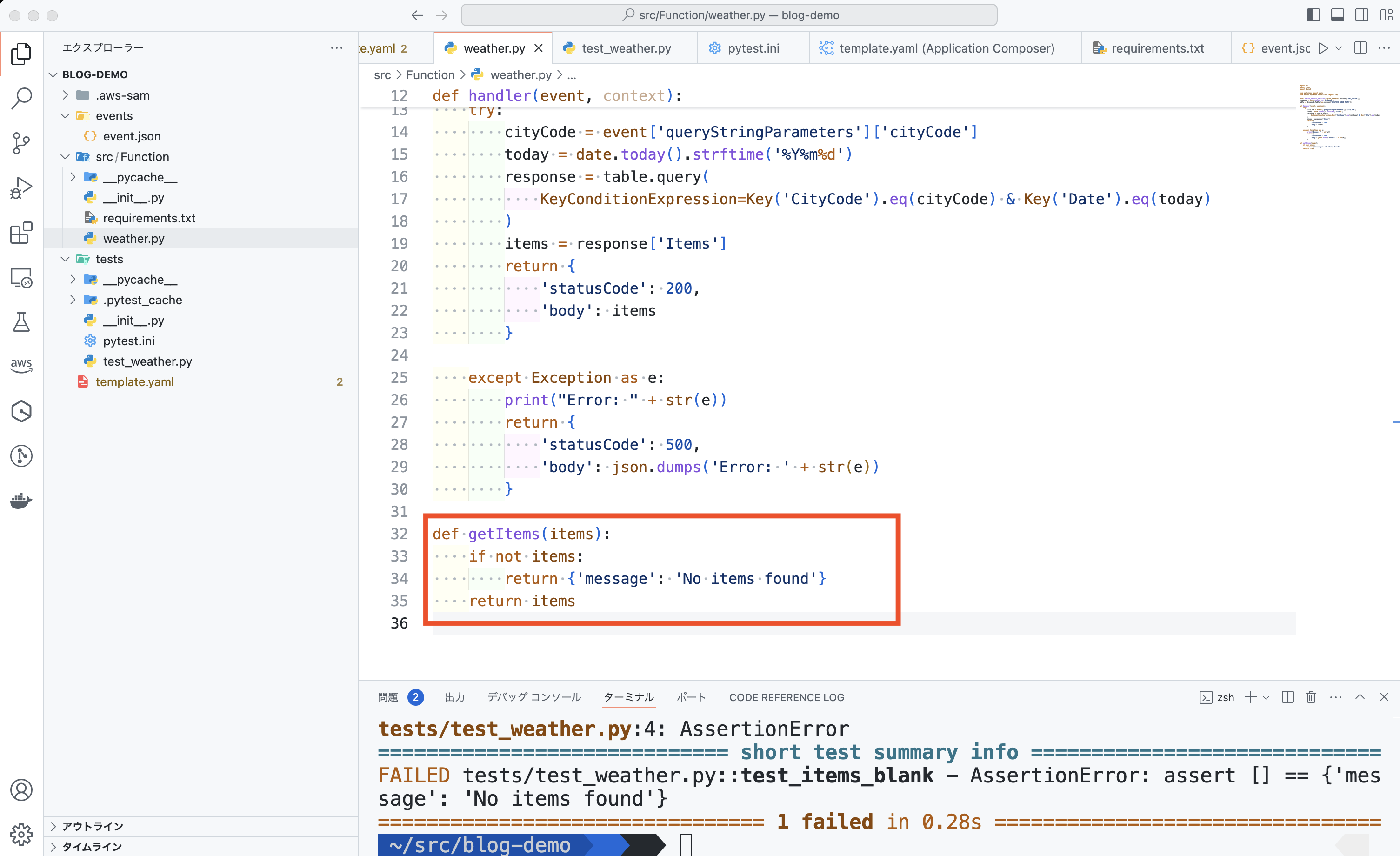Open the Source Control view icon
1400x856 pixels.
[21, 143]
